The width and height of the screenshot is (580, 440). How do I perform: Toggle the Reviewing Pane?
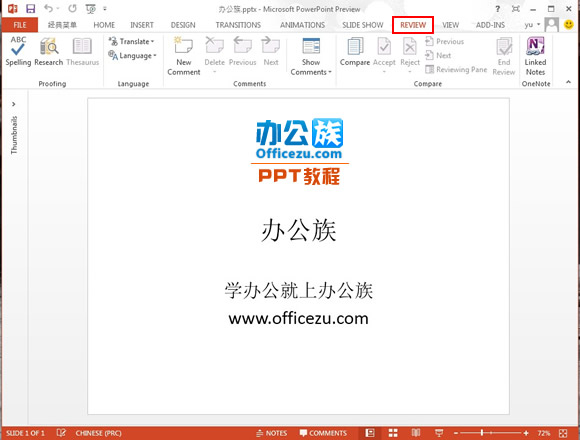(x=456, y=70)
